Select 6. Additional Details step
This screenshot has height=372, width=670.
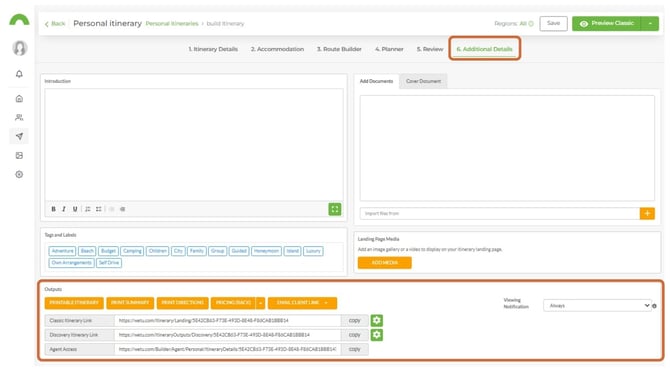(485, 49)
